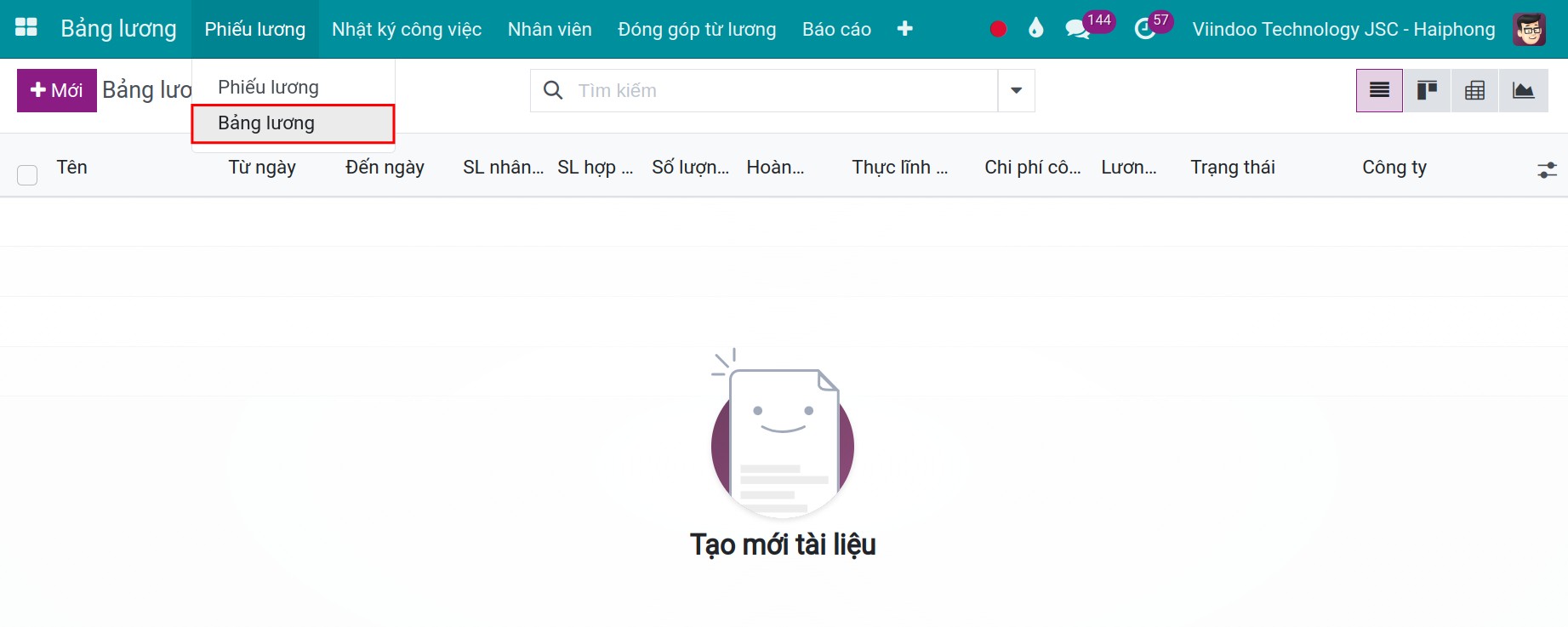Open the Nhân viên menu
This screenshot has width=1568, height=627.
550,29
